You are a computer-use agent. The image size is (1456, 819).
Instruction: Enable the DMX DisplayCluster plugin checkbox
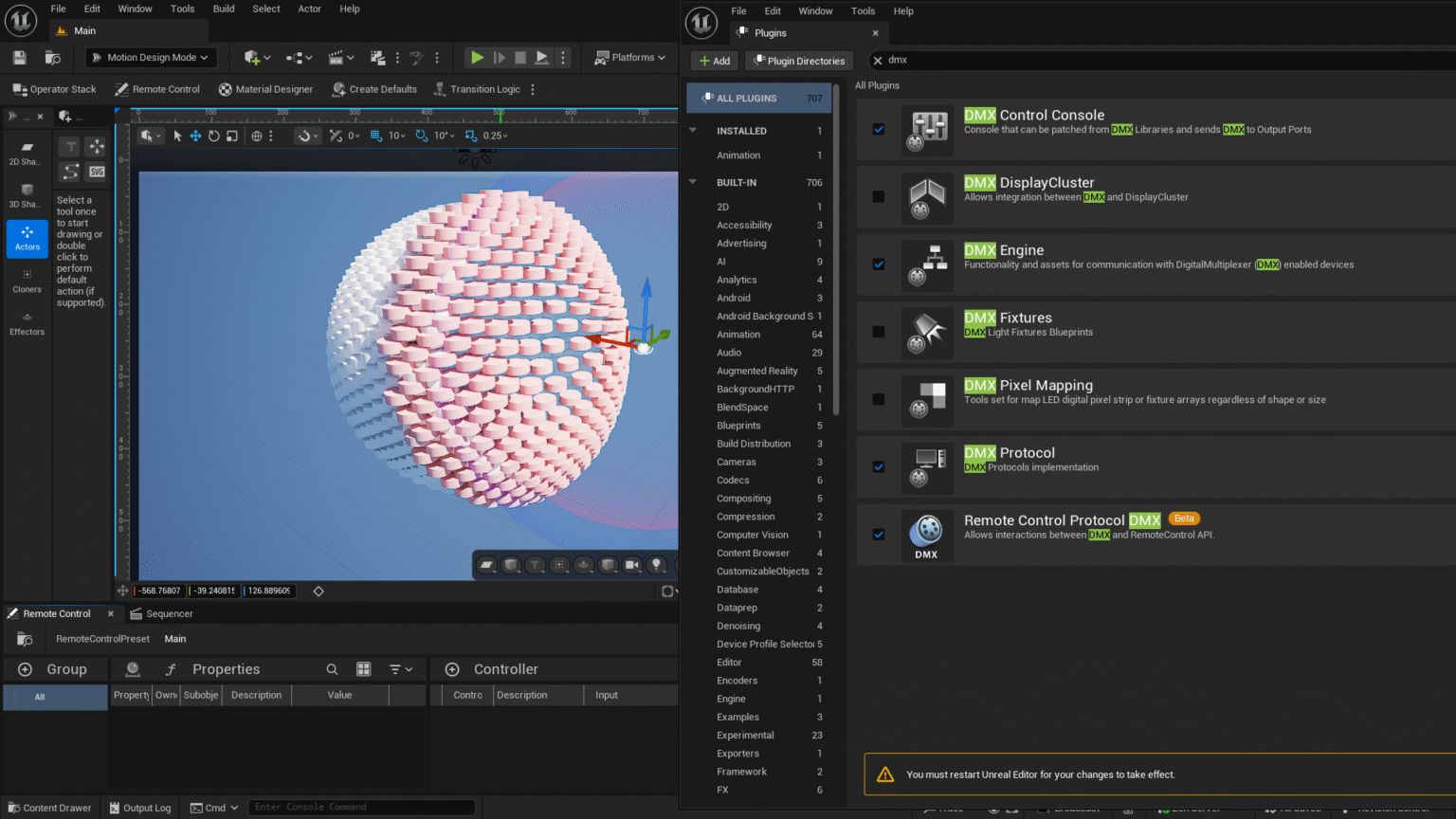click(x=879, y=196)
